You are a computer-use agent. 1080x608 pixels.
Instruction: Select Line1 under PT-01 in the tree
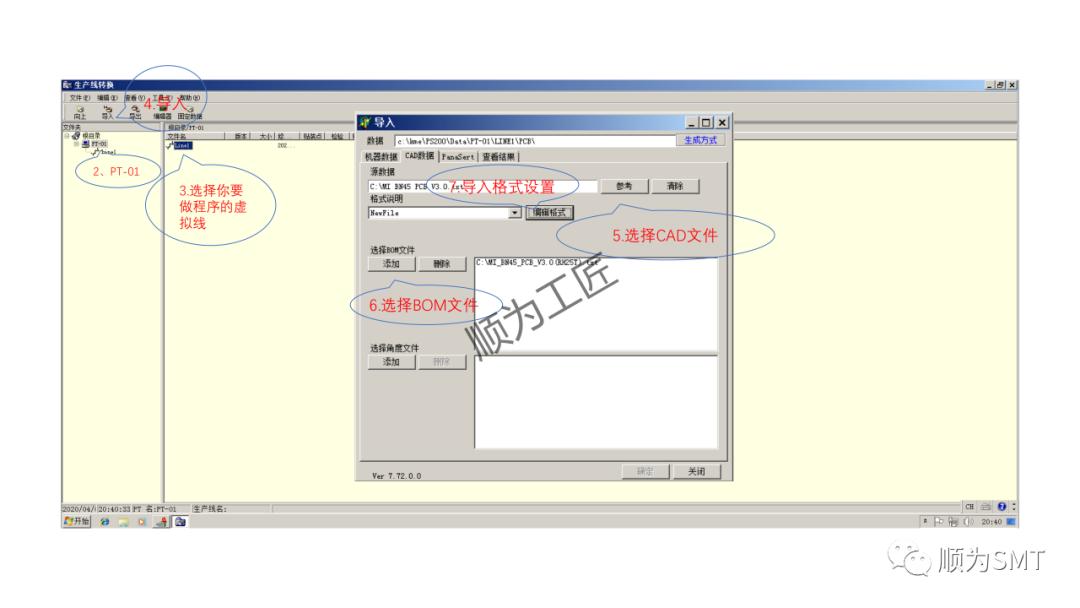point(107,151)
